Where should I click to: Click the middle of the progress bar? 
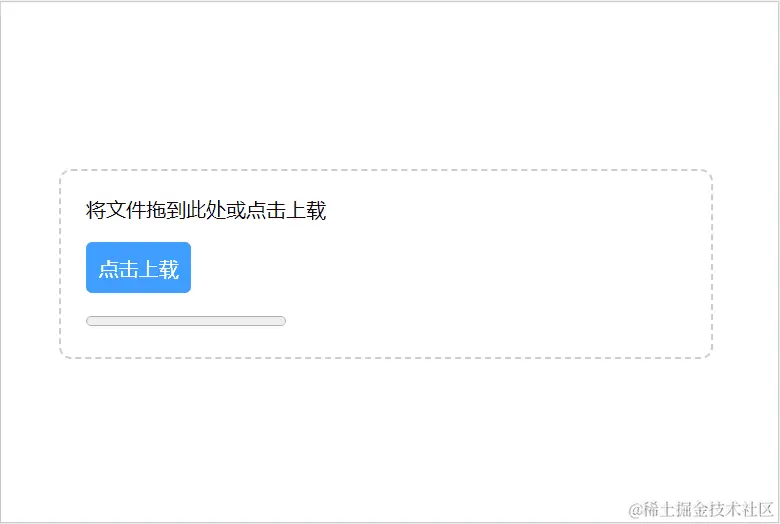coord(186,321)
